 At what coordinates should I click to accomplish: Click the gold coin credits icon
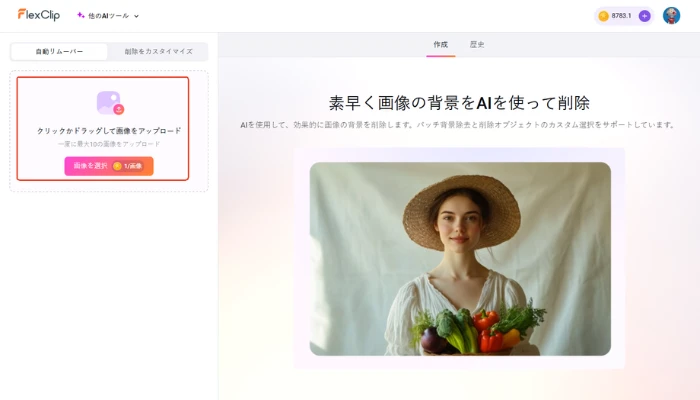604,16
